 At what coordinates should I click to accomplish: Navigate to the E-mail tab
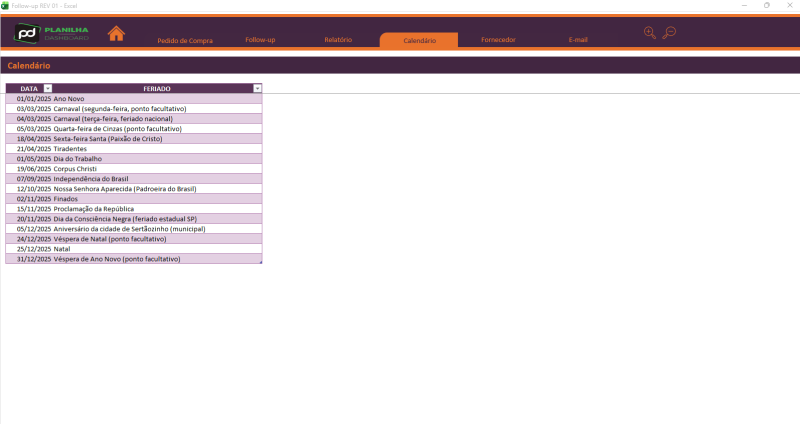(578, 40)
